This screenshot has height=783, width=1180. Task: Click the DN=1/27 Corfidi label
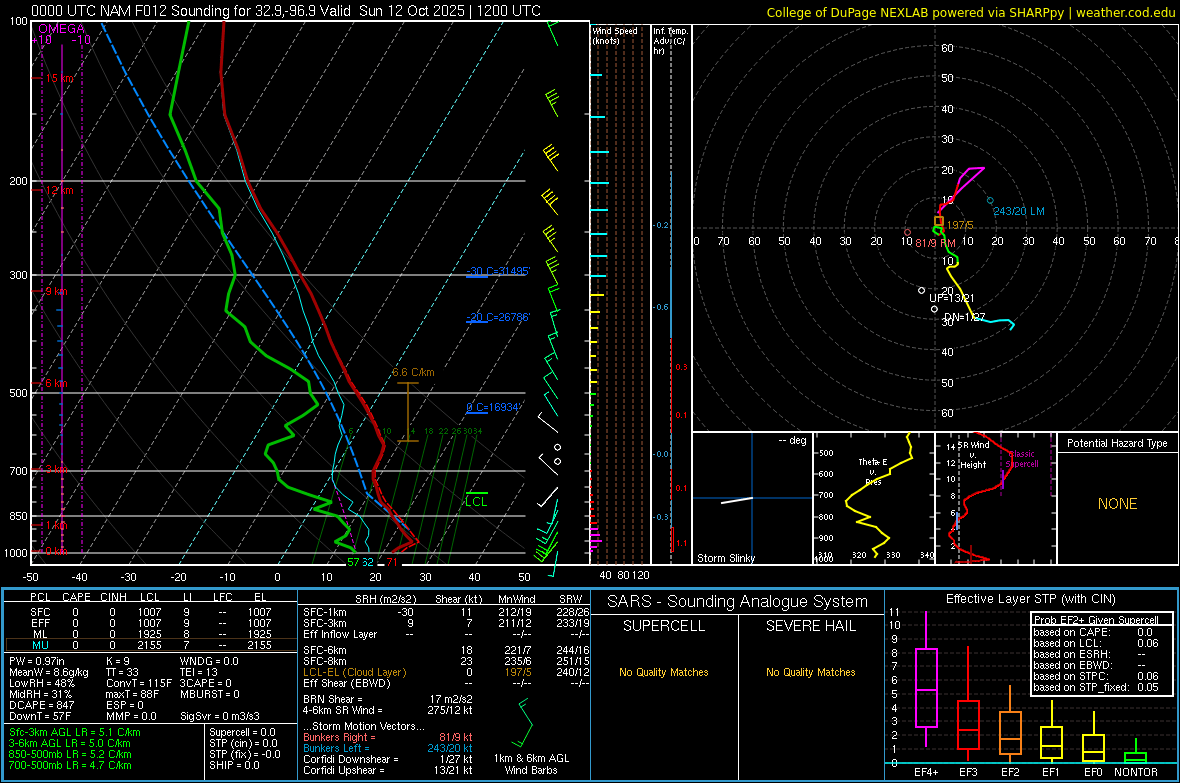964,318
